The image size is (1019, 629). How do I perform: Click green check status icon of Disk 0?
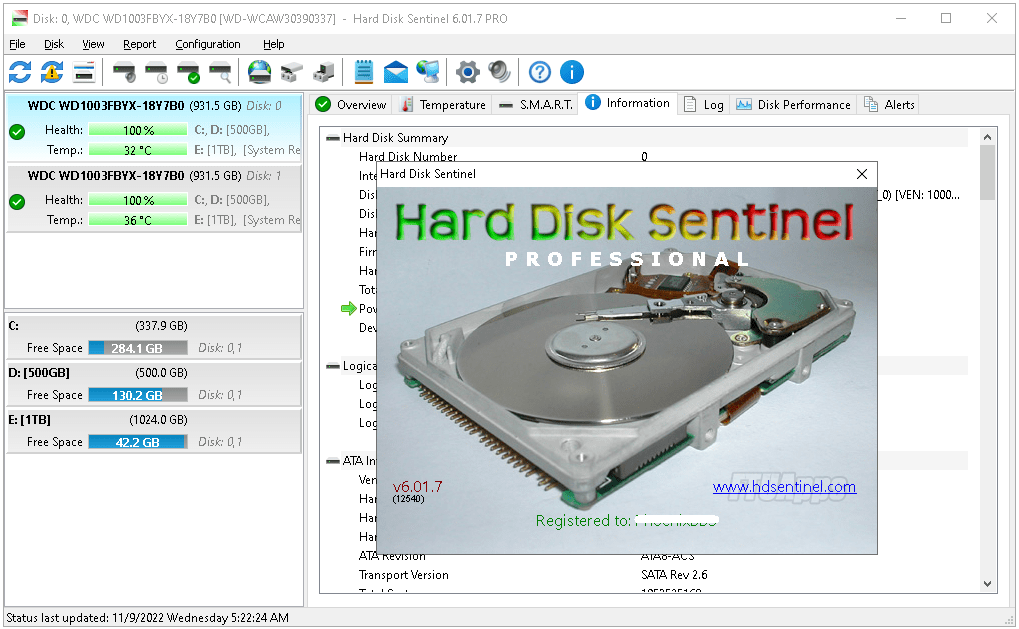[x=18, y=132]
